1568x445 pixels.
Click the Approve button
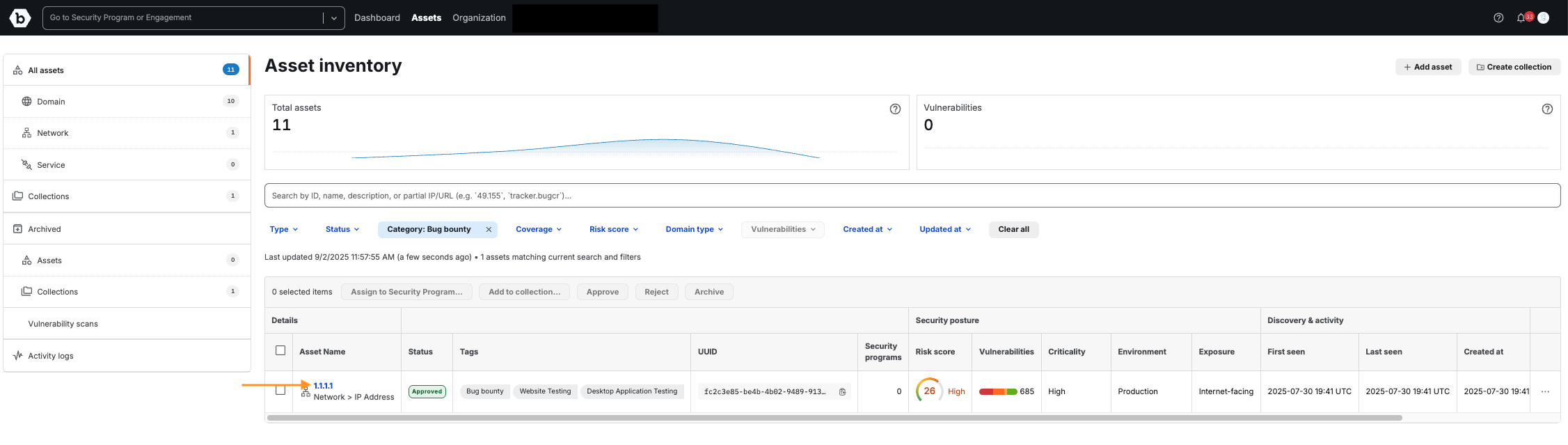[602, 292]
